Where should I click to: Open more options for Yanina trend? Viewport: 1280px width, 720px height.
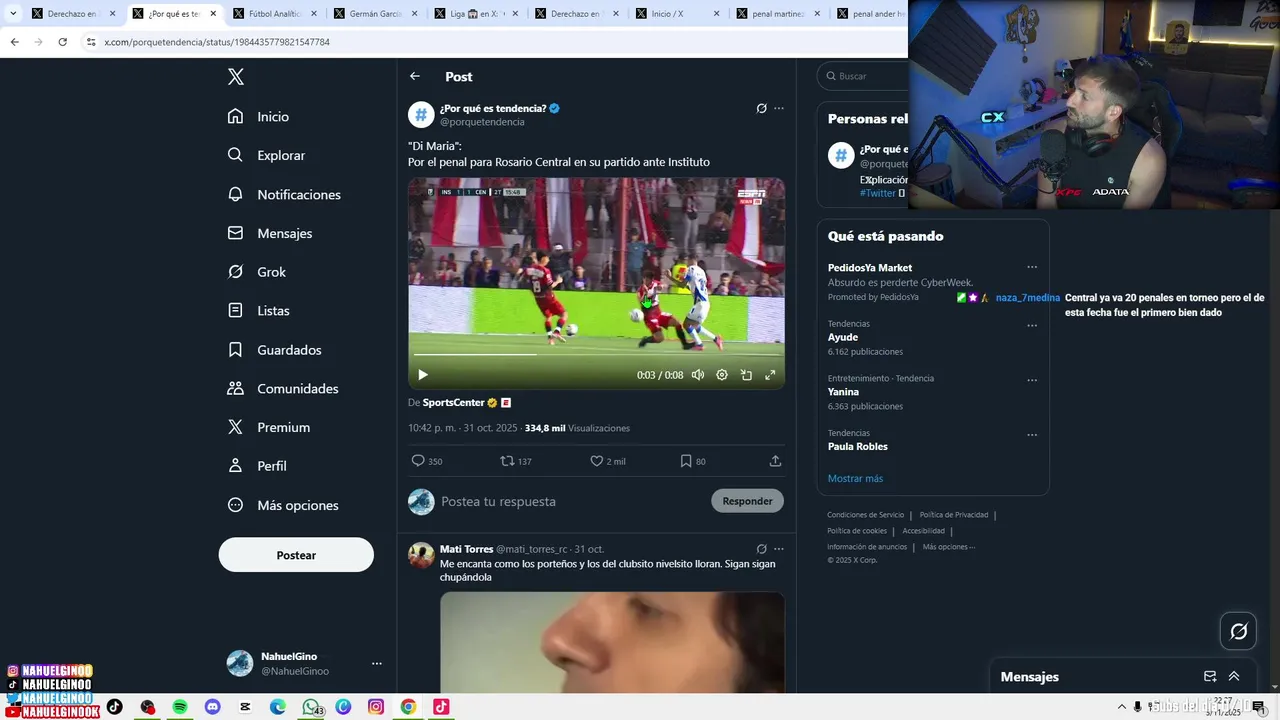pos(1032,380)
